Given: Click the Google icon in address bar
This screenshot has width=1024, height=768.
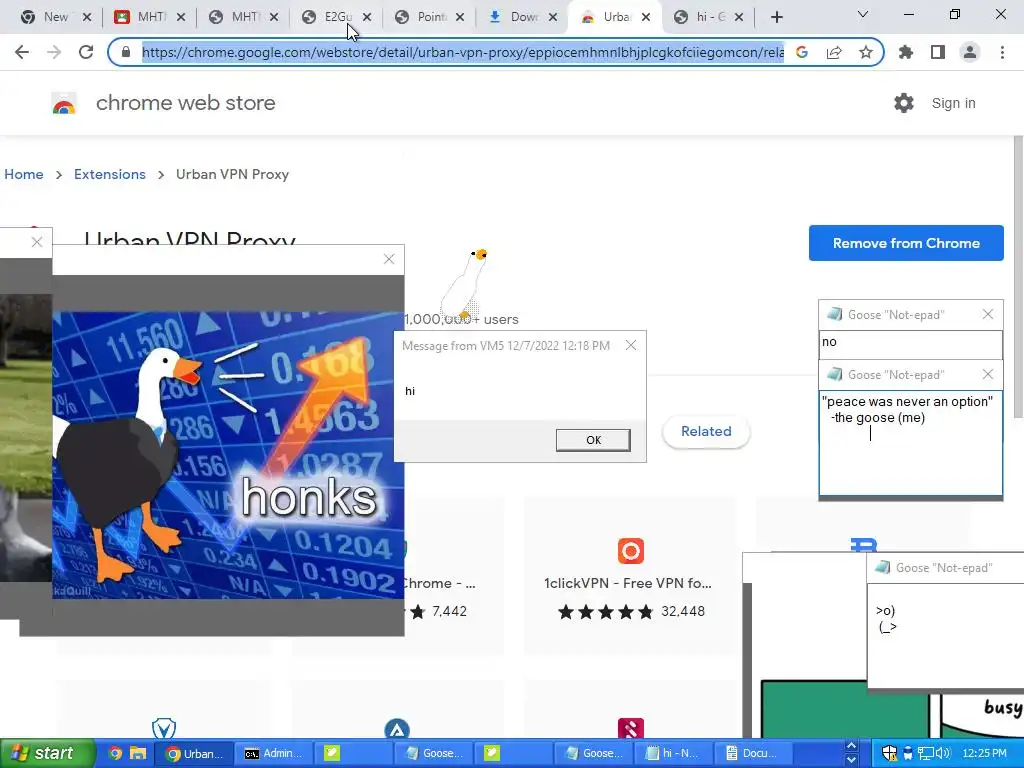Looking at the screenshot, I should (802, 52).
